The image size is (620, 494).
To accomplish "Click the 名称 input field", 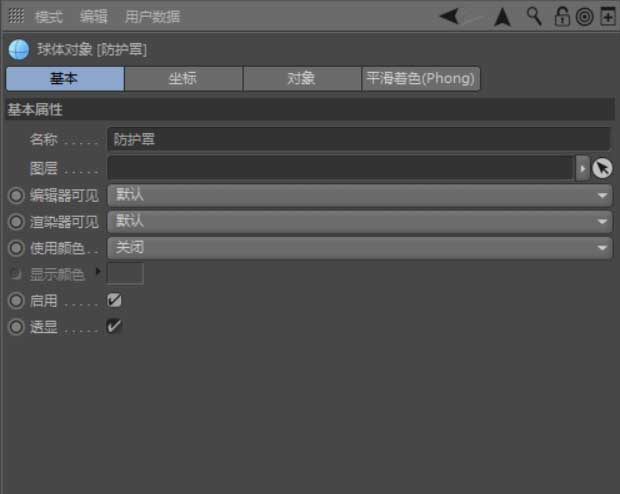I will tap(359, 139).
